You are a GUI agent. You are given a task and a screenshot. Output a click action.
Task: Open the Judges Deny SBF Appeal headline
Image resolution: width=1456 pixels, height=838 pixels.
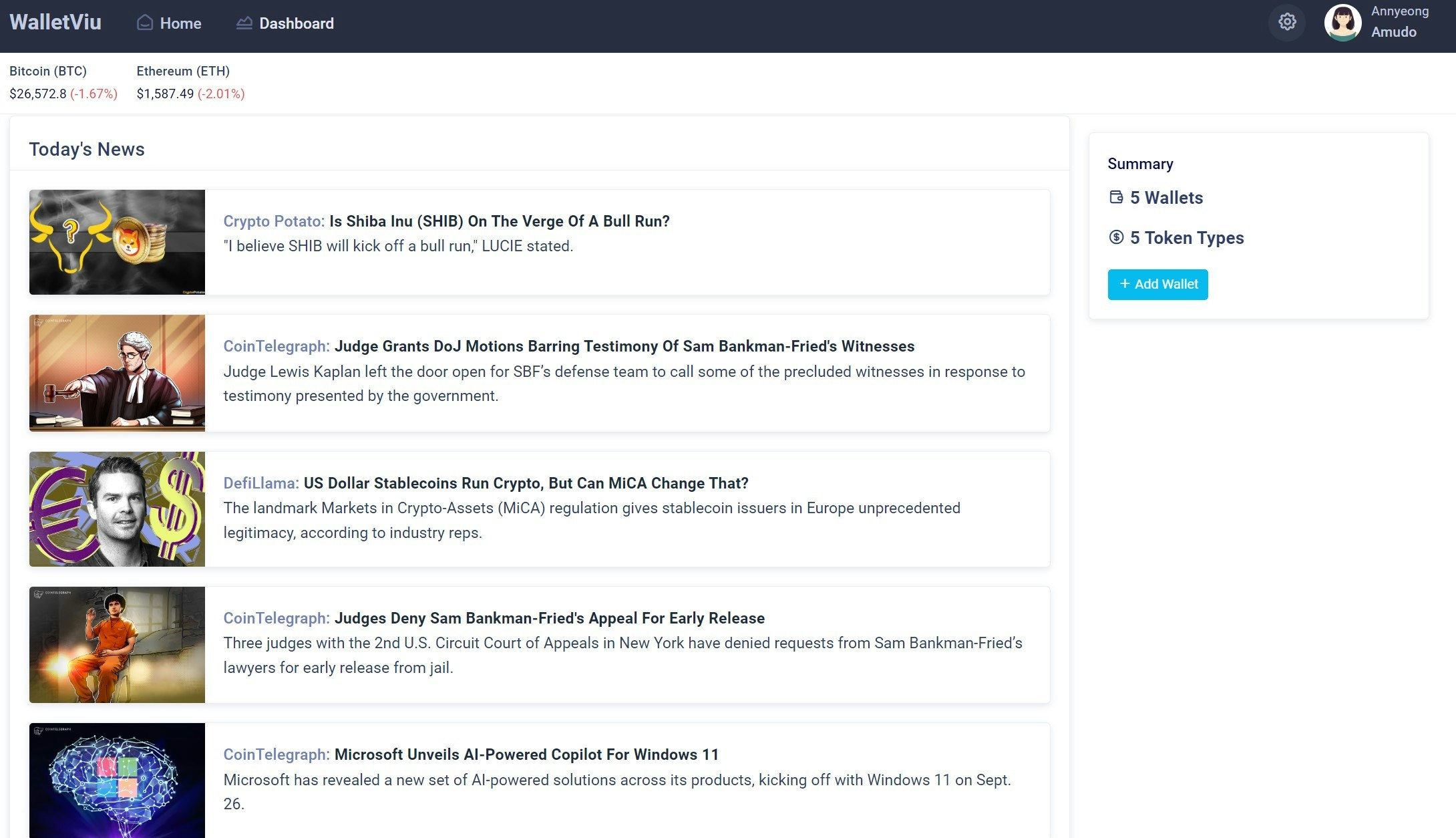(550, 618)
